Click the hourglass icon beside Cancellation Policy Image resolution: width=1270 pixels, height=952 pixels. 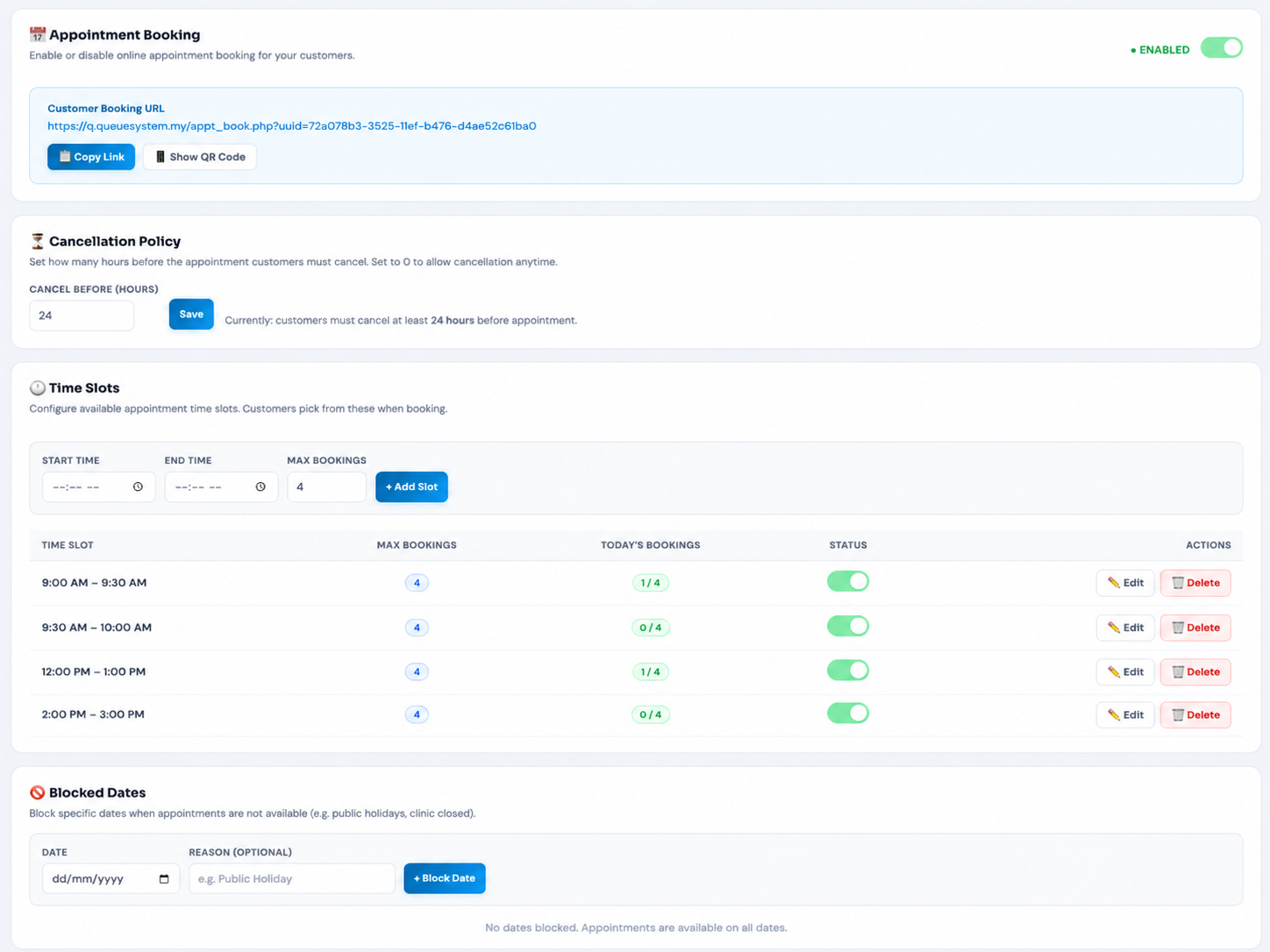38,241
